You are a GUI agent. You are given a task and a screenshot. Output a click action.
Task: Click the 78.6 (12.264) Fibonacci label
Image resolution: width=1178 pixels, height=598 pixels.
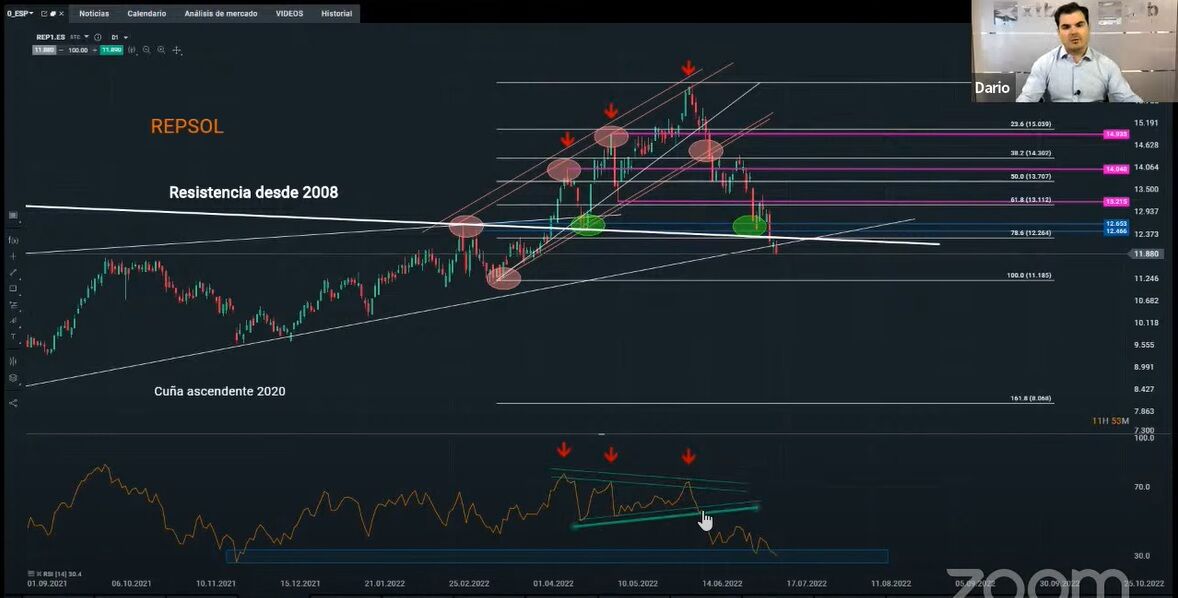pos(1031,234)
